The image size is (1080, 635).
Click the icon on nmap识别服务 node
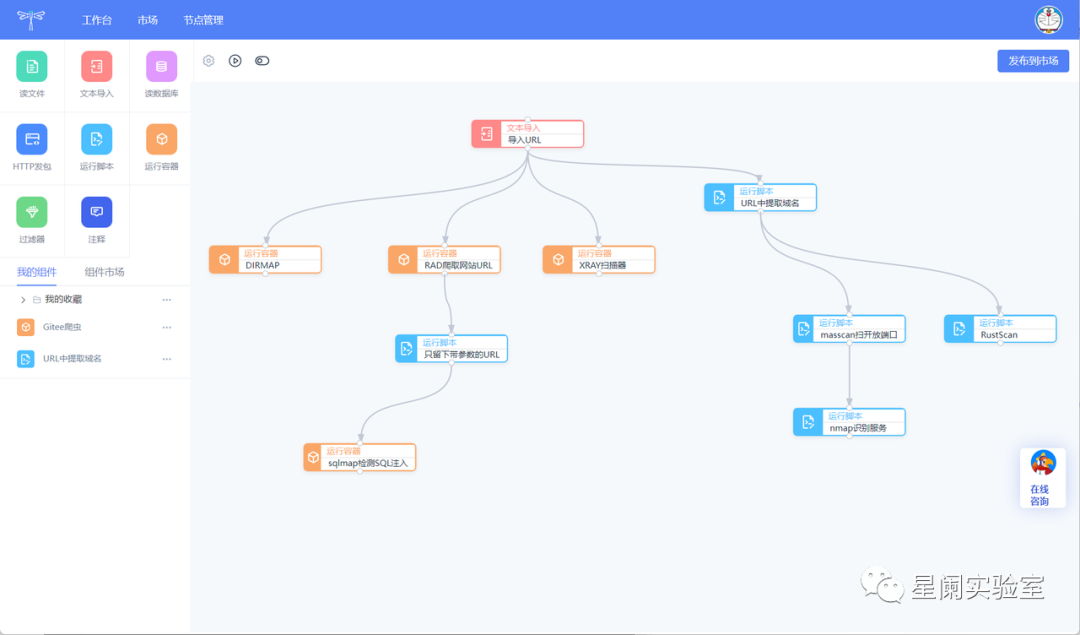[x=809, y=422]
